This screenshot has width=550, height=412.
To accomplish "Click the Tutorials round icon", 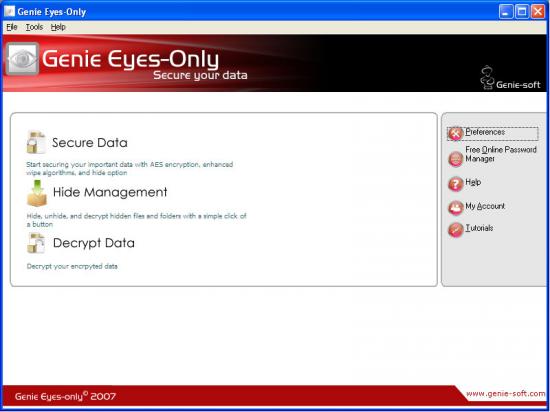I will pyautogui.click(x=455, y=230).
